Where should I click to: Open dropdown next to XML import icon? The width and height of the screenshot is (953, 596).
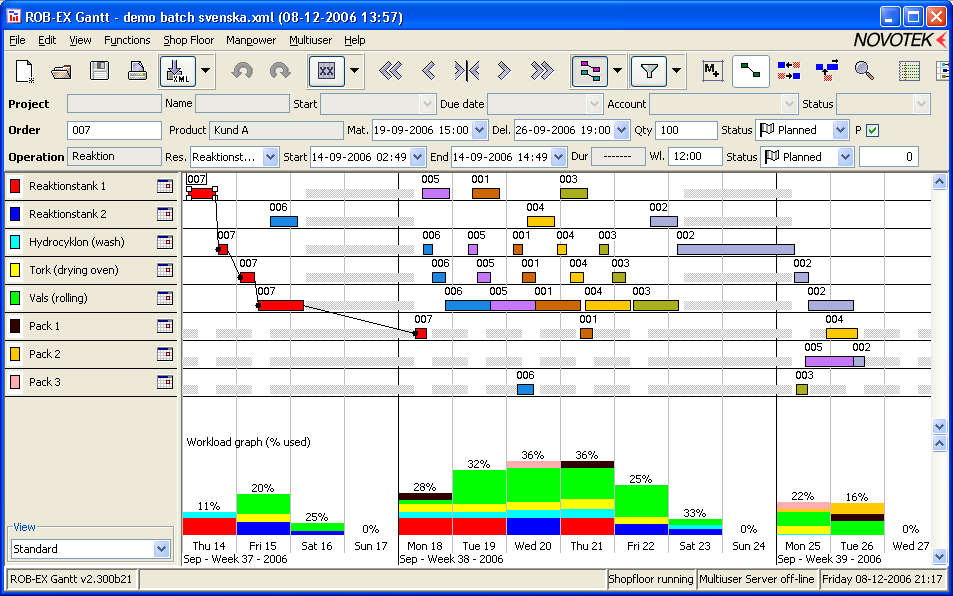[x=205, y=71]
